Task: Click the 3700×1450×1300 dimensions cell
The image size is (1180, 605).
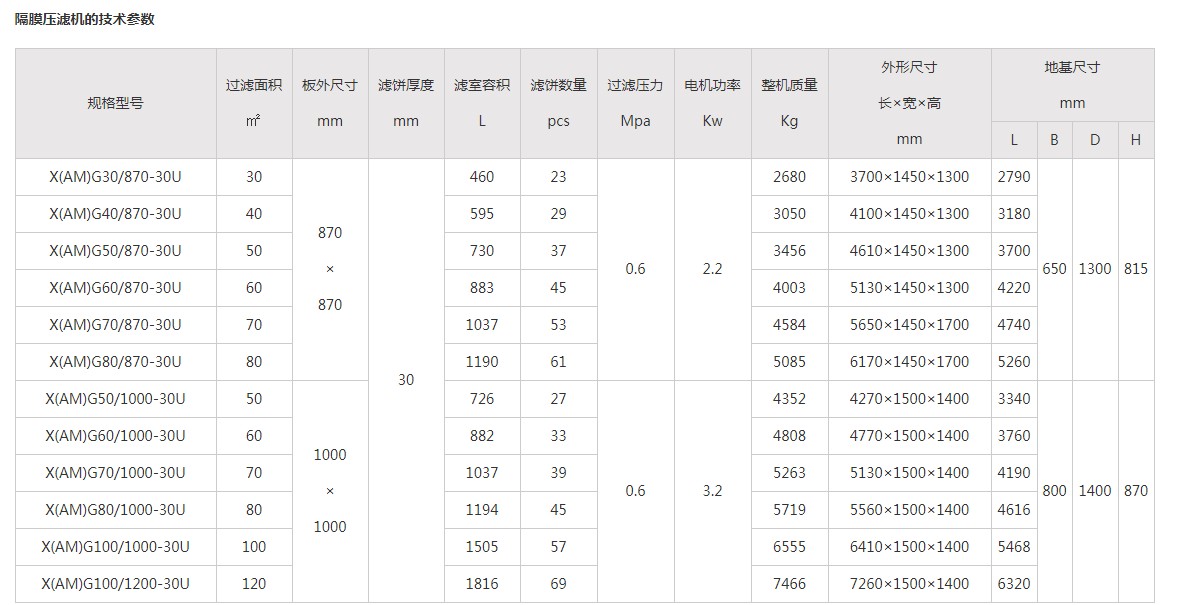Action: click(x=909, y=177)
